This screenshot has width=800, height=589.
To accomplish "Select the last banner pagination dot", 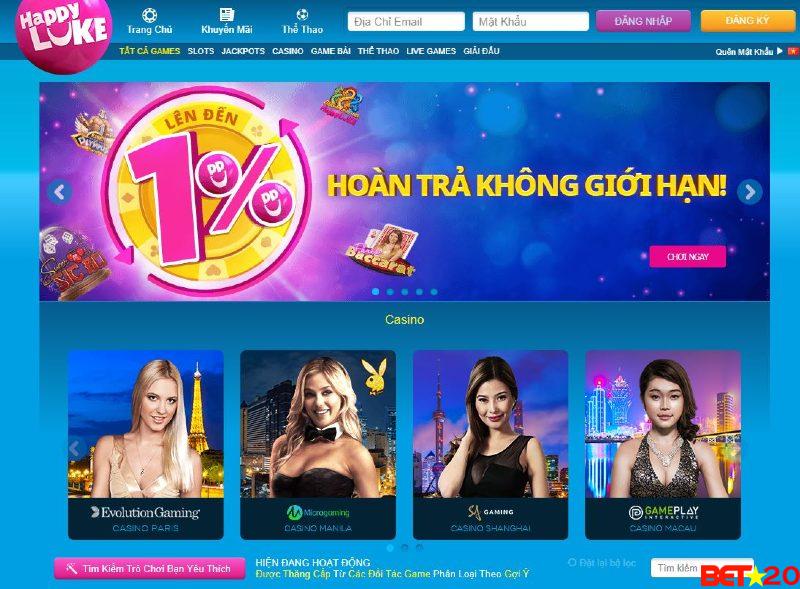I will [x=434, y=291].
